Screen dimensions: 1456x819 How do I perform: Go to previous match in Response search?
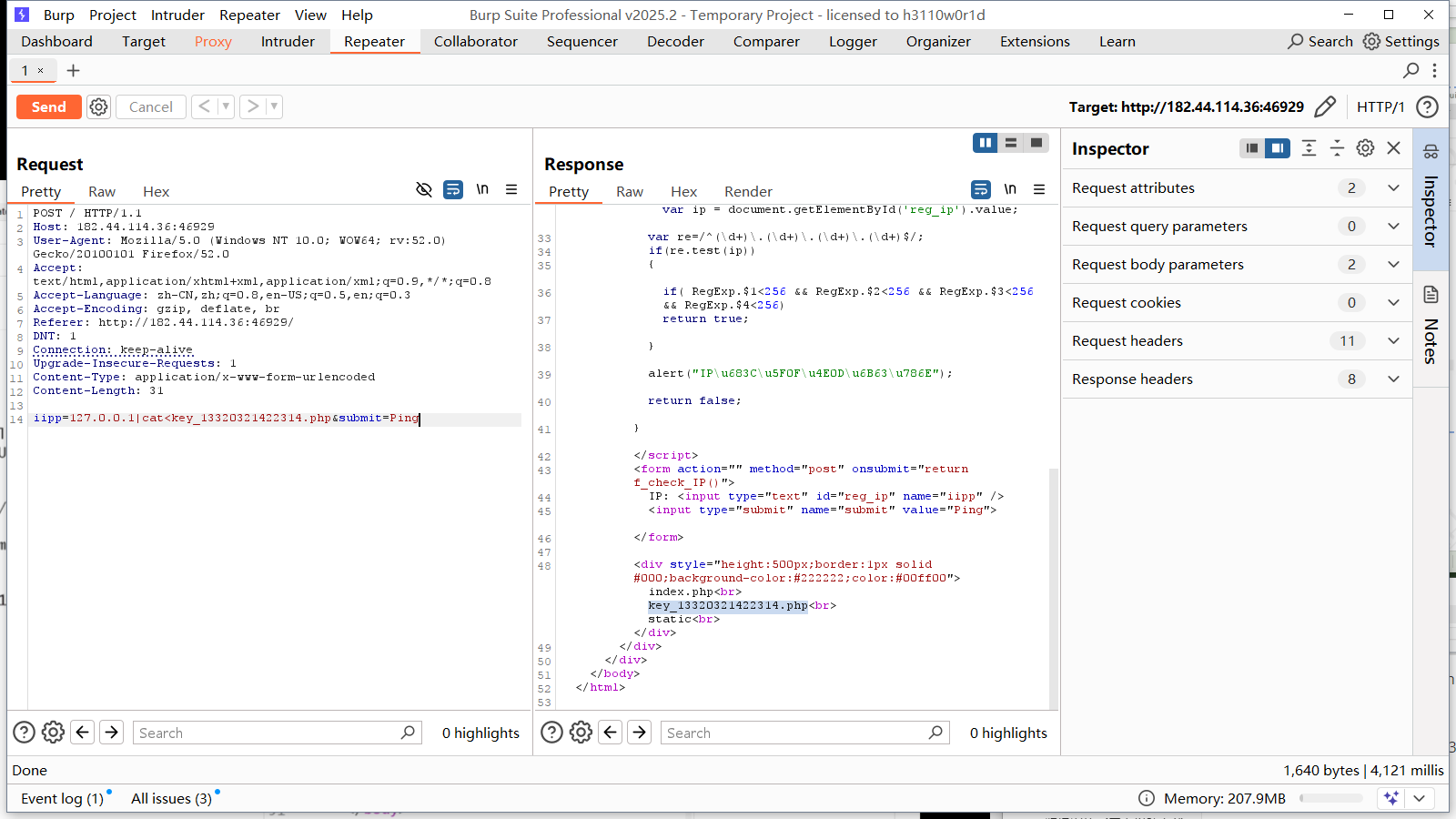(611, 732)
